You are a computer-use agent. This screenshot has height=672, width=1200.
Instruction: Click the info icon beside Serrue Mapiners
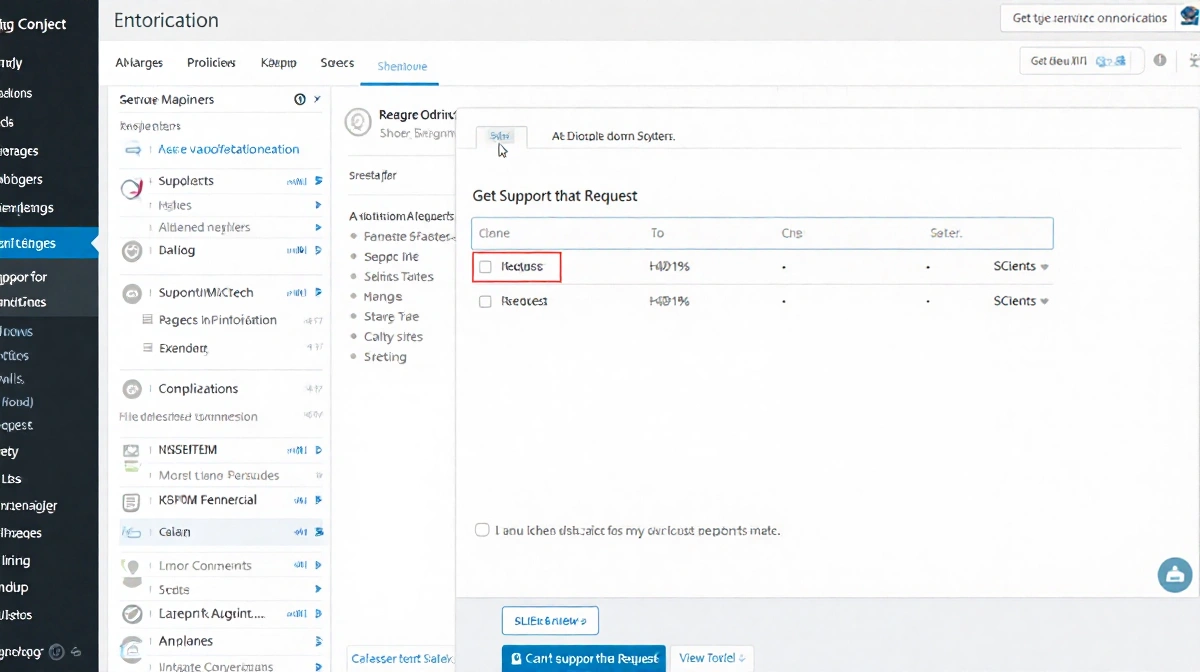coord(299,99)
